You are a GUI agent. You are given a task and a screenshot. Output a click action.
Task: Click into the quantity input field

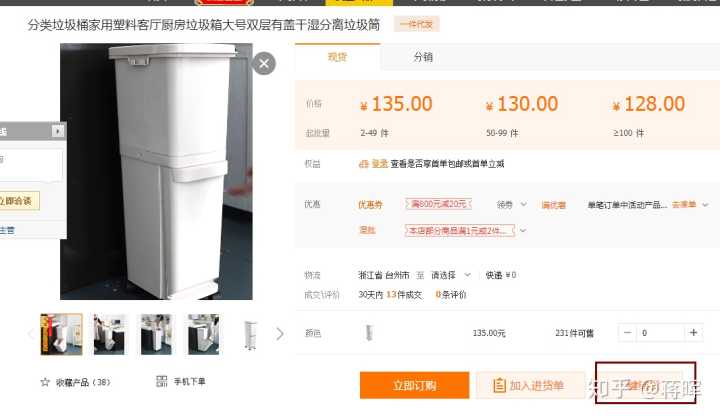(660, 333)
